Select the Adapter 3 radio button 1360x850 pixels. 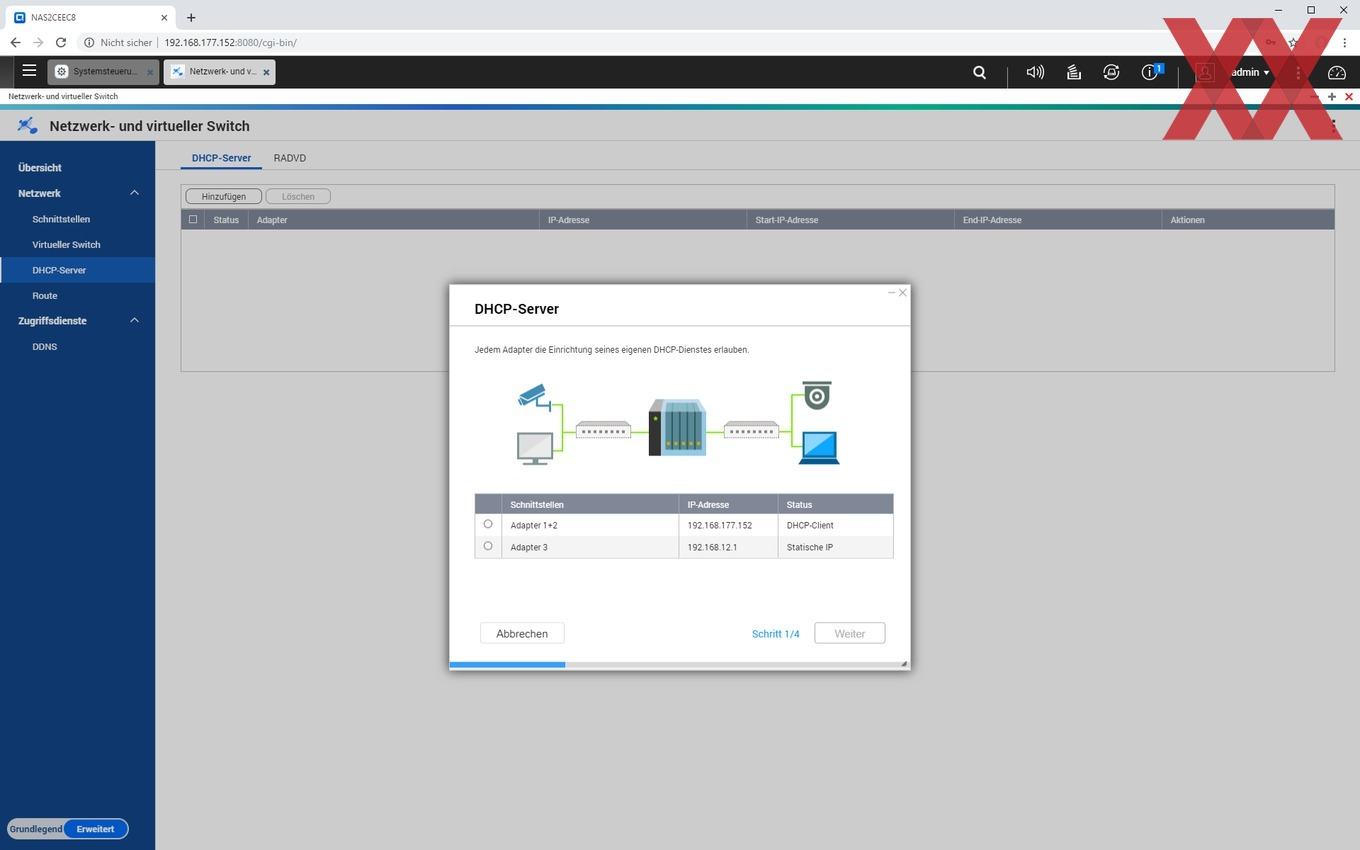[488, 546]
